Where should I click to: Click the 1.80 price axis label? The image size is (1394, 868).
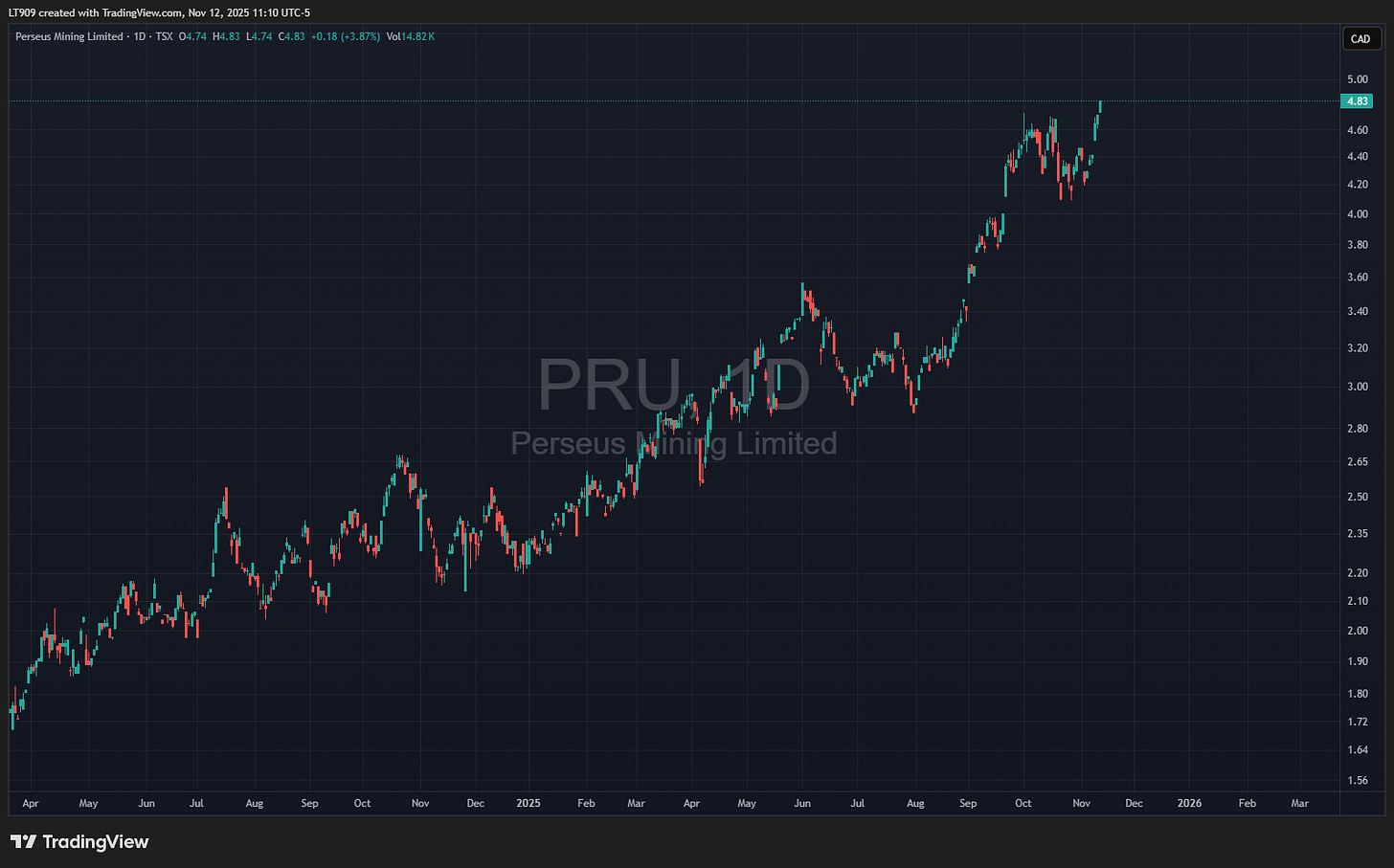click(1358, 694)
